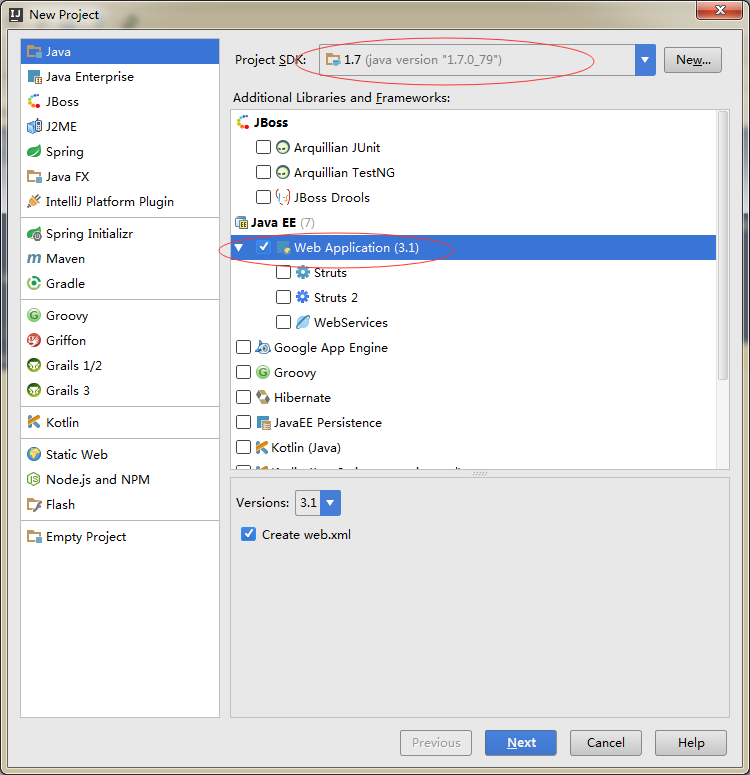Select Java Enterprise project category
This screenshot has width=750, height=775.
pyautogui.click(x=120, y=77)
